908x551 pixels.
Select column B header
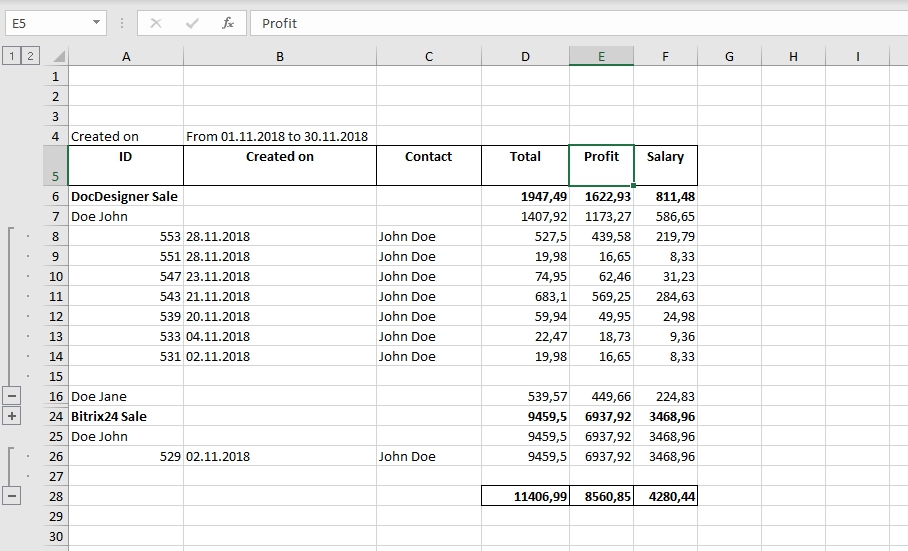(280, 57)
